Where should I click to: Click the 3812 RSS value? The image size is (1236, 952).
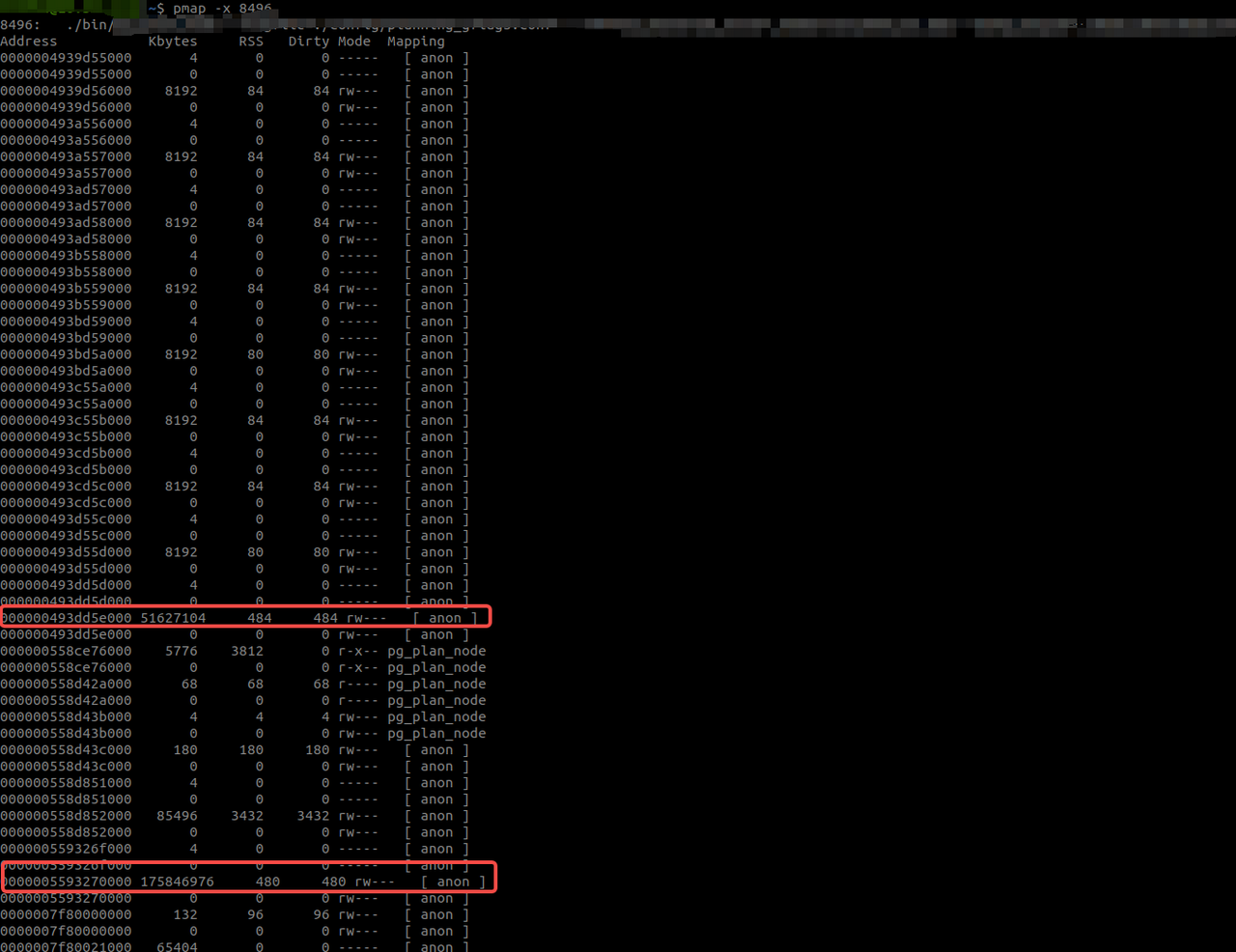247,651
